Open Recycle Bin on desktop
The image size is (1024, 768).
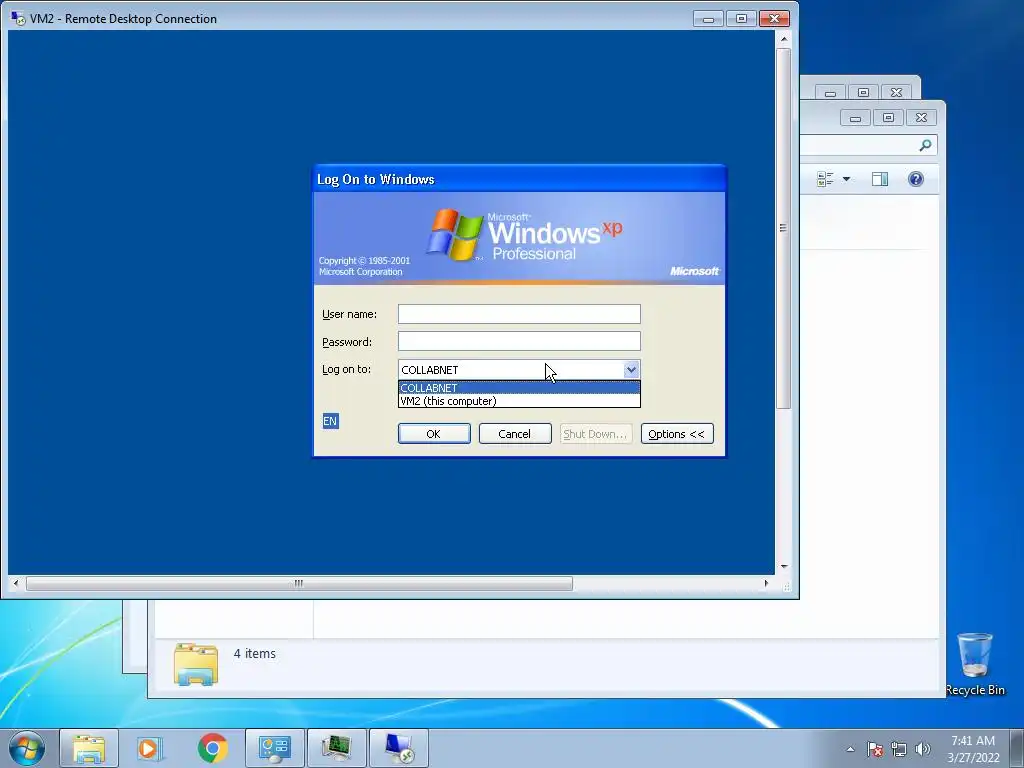(x=975, y=664)
